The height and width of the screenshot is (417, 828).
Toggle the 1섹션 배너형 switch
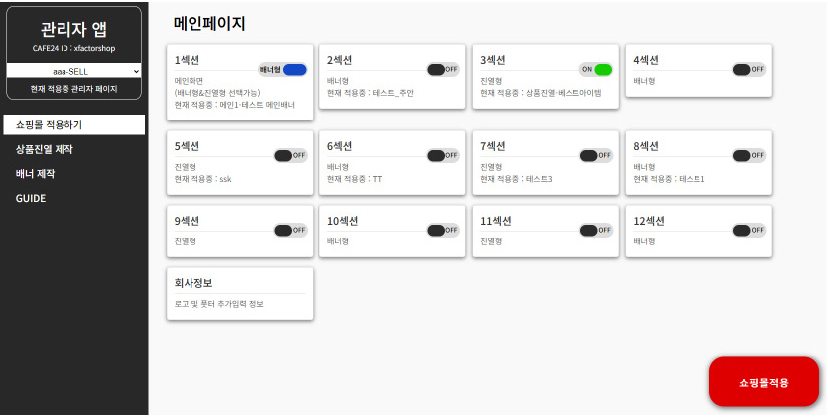pos(283,70)
